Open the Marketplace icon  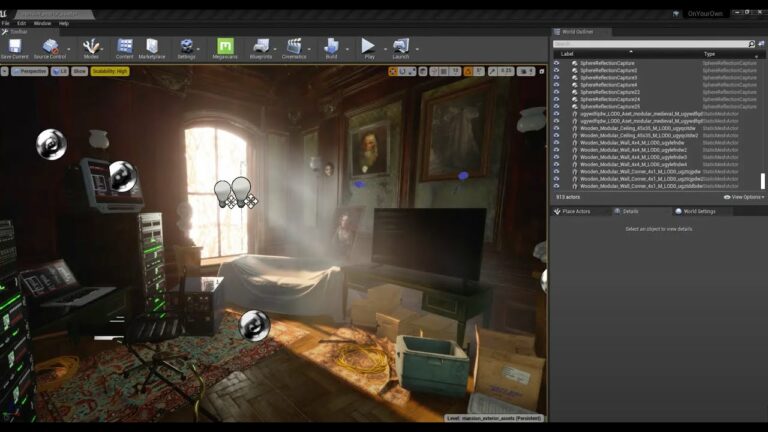pyautogui.click(x=152, y=46)
